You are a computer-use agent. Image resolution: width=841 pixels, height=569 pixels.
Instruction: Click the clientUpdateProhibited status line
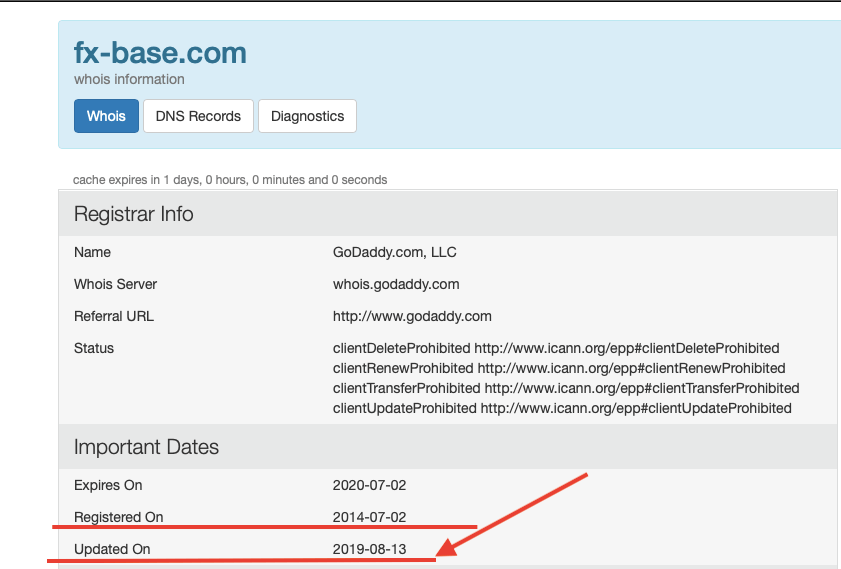(x=562, y=408)
